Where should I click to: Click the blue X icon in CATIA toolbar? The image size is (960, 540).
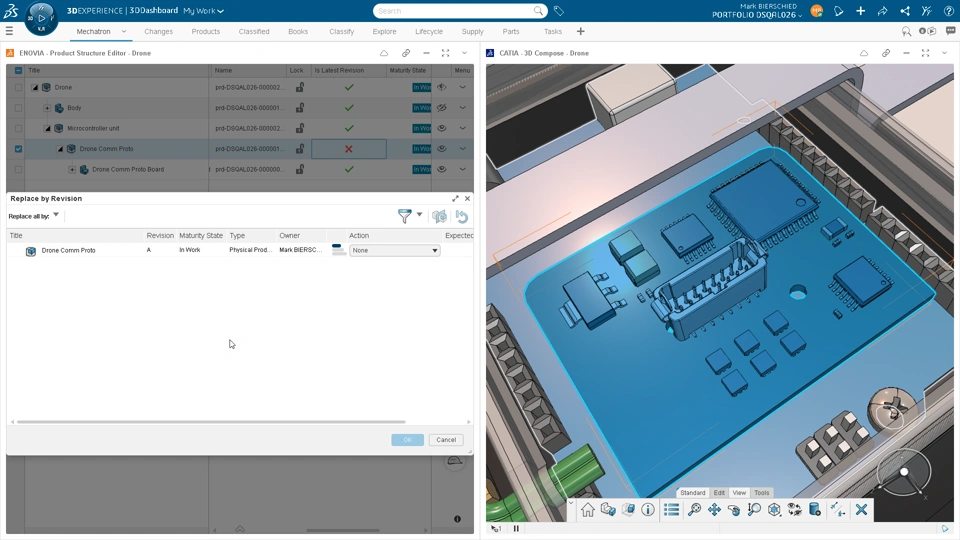click(861, 509)
